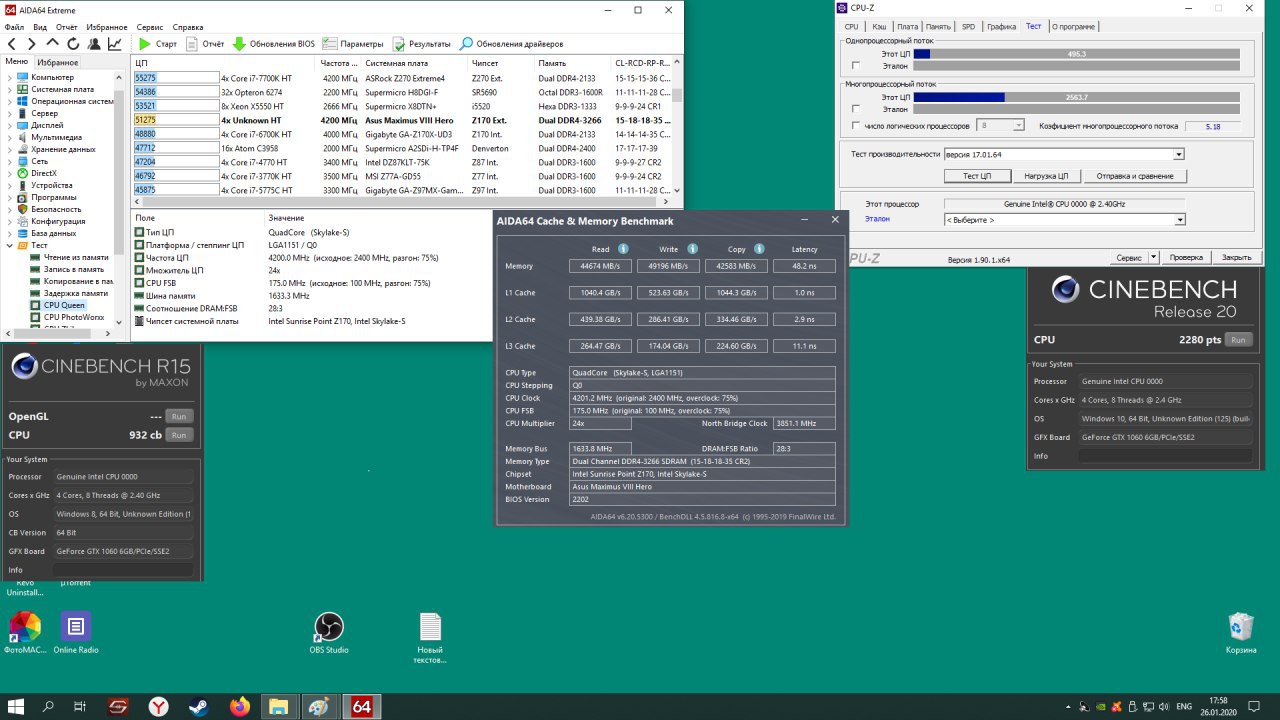
Task: Expand Системная плата tree node
Action: 10,89
